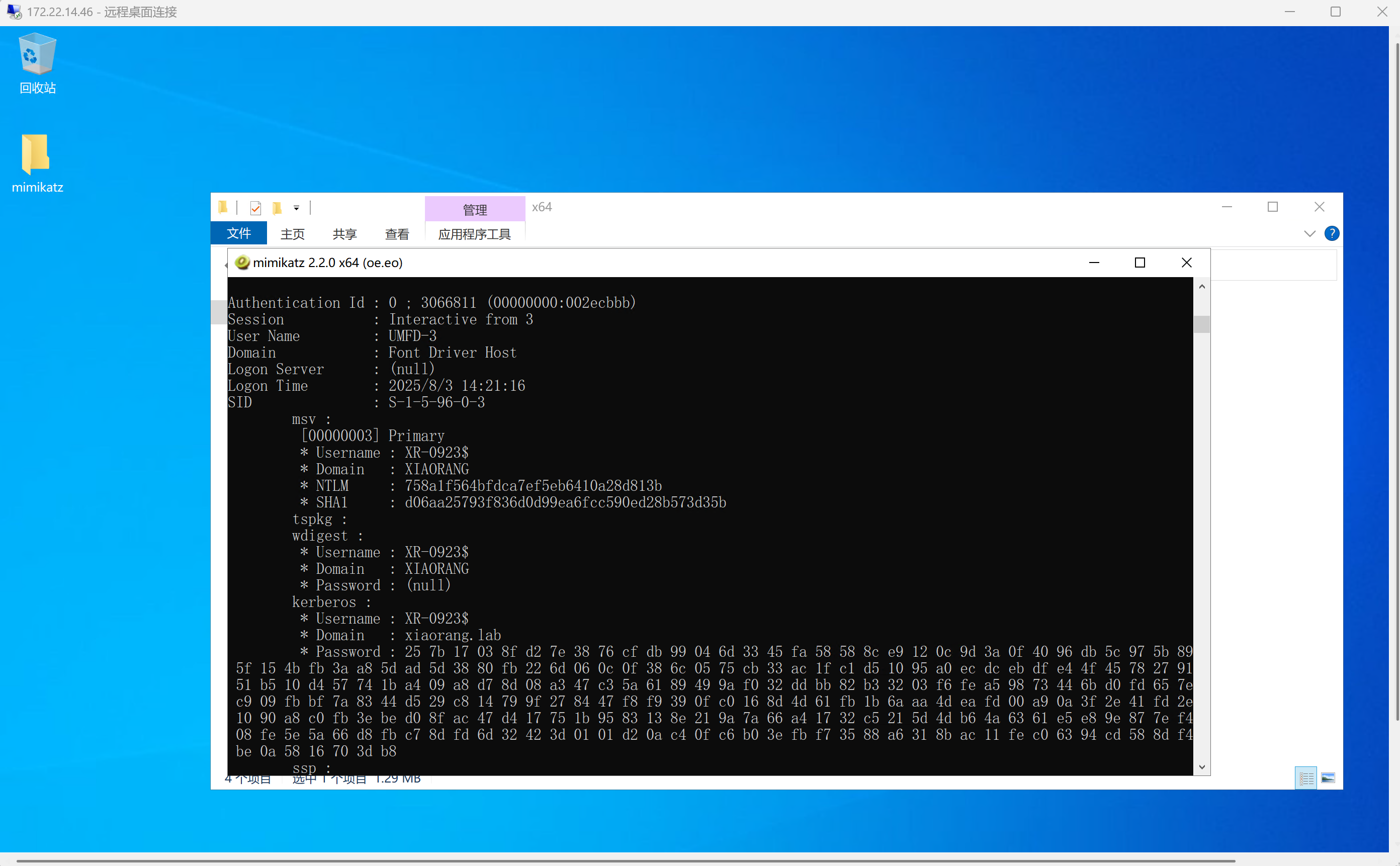
Task: Click the console scrollbar down arrow
Action: (1202, 767)
